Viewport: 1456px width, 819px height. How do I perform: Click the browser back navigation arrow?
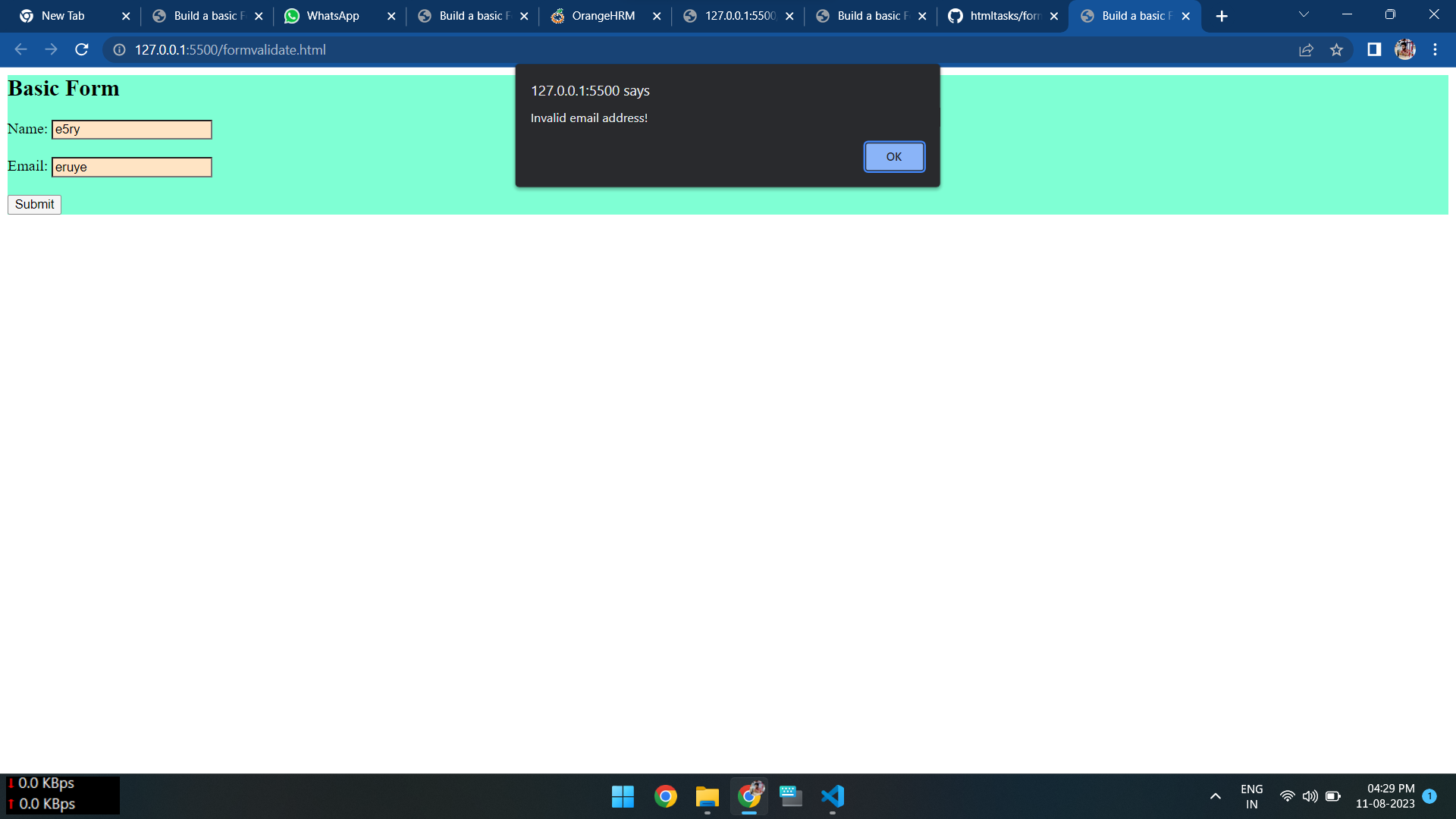tap(20, 49)
